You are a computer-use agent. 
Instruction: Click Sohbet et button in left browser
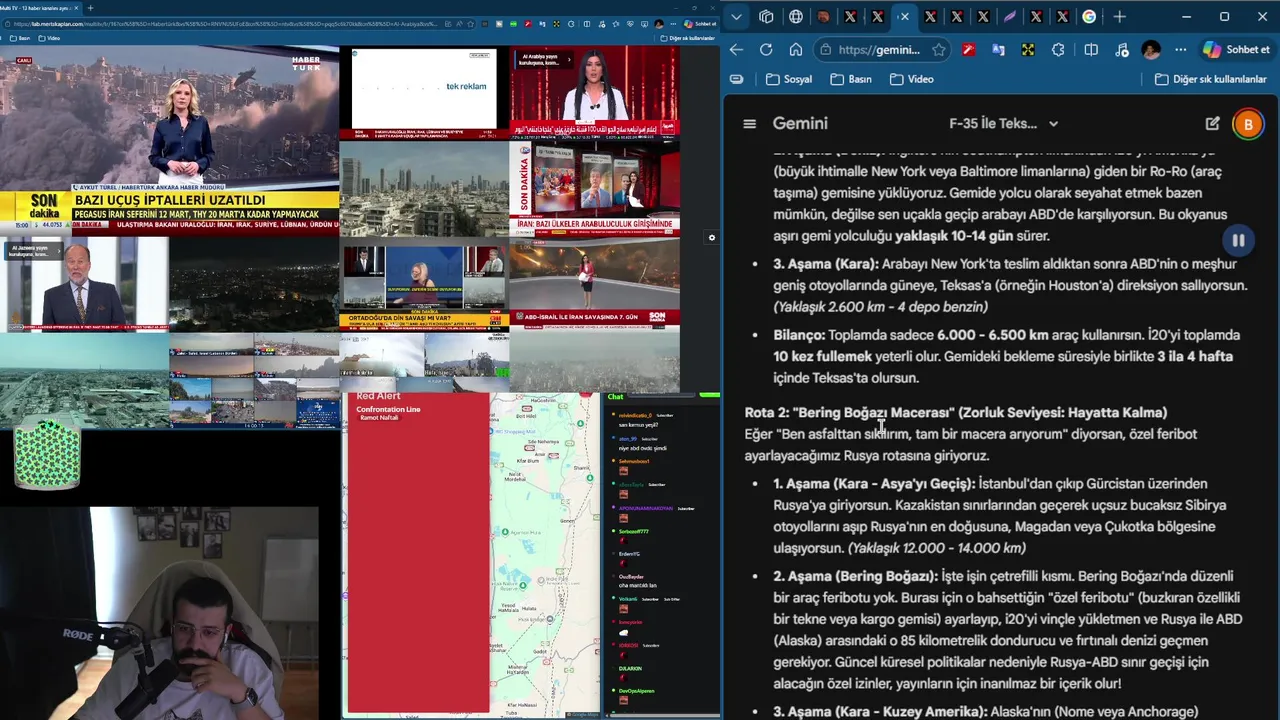pos(700,23)
